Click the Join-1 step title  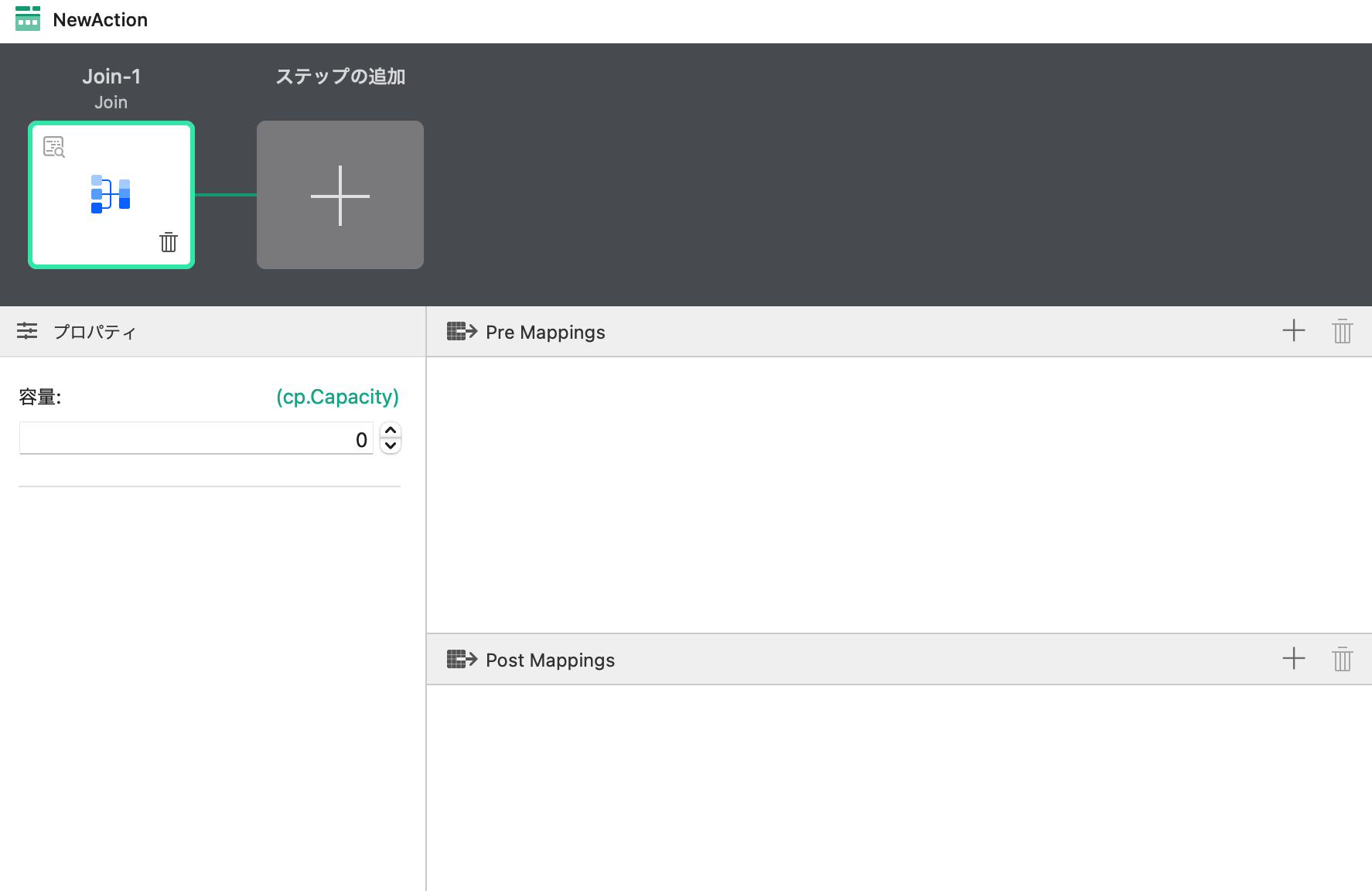111,77
